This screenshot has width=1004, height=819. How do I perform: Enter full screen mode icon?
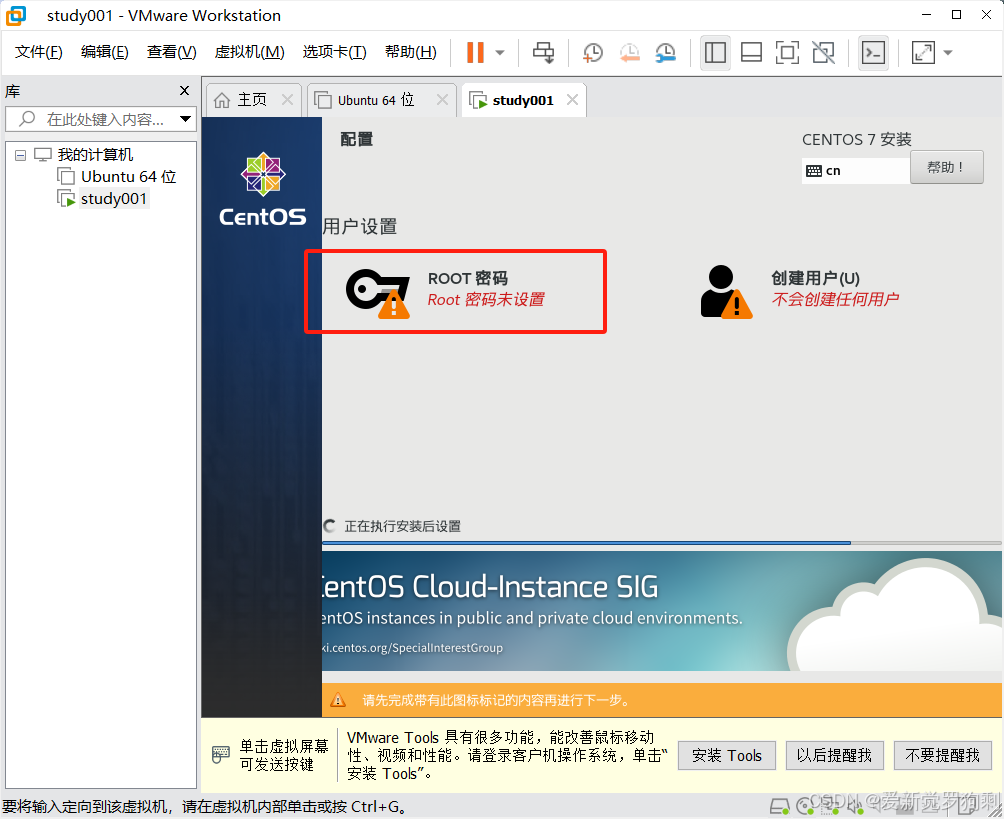click(787, 53)
